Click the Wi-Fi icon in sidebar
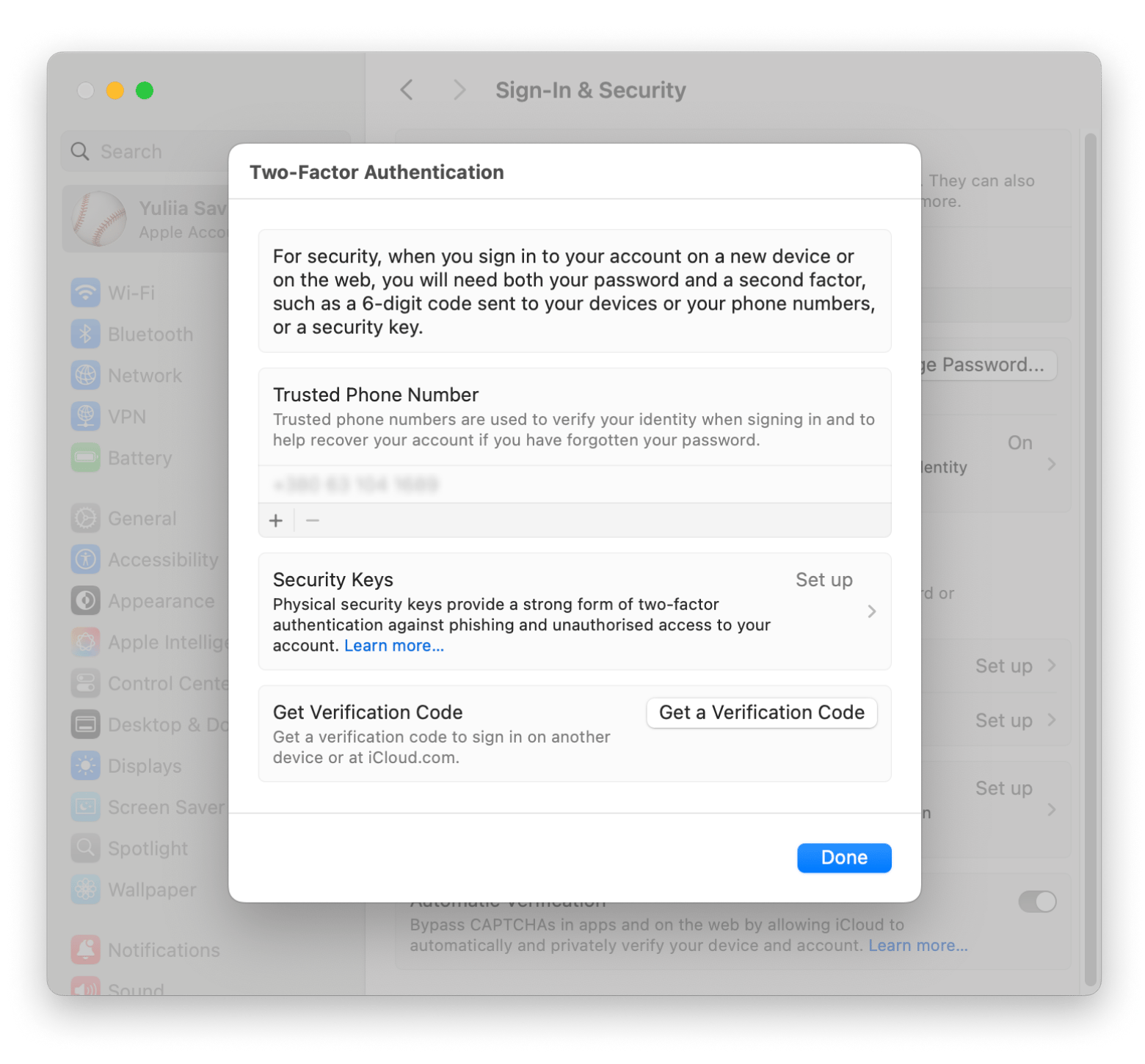1145x1064 pixels. coord(86,293)
